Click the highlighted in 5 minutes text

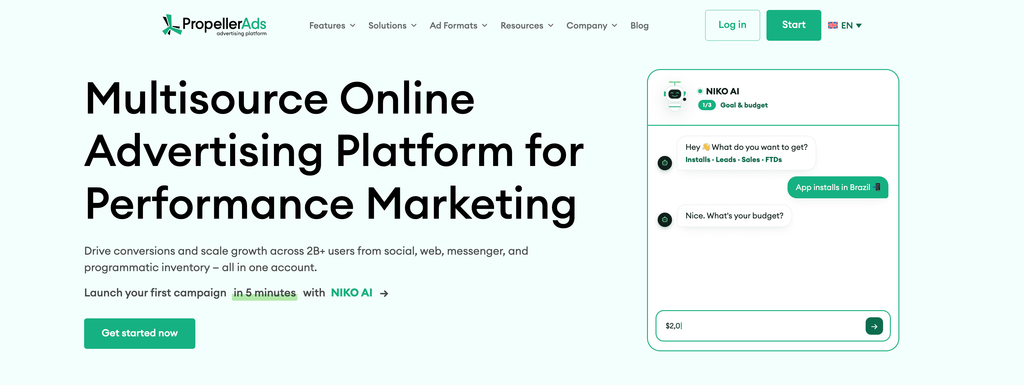pyautogui.click(x=264, y=293)
